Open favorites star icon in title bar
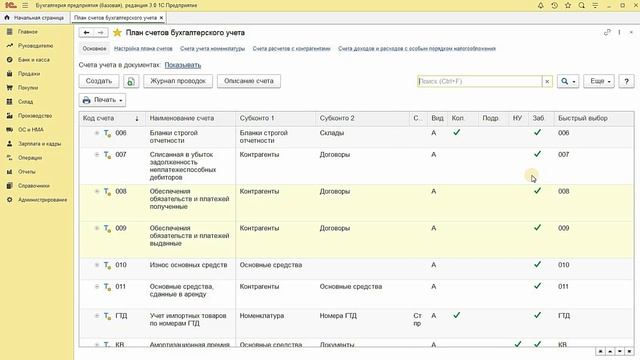This screenshot has height=360, width=640. [568, 5]
